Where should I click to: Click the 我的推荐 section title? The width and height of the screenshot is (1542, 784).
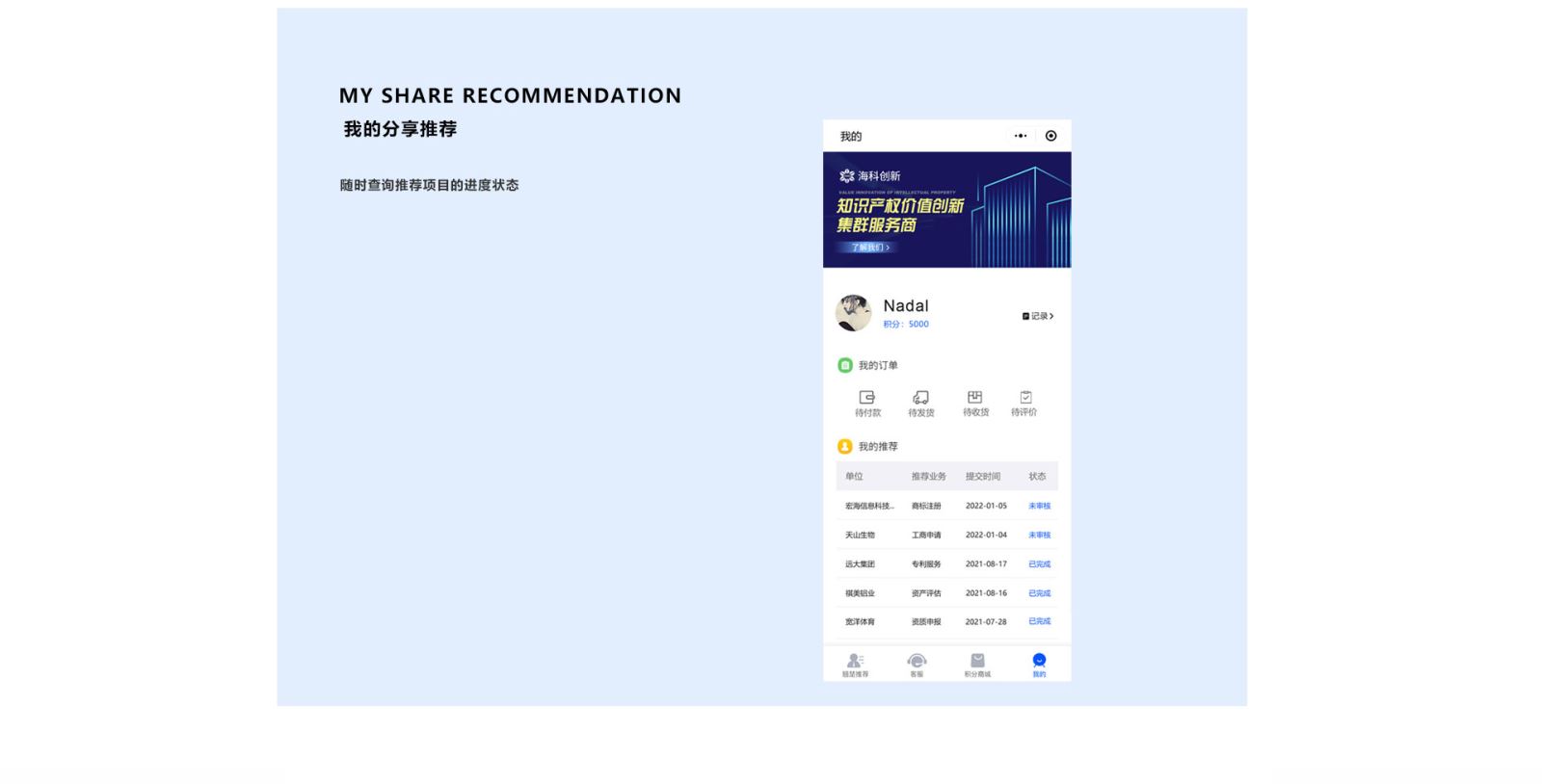(x=878, y=446)
